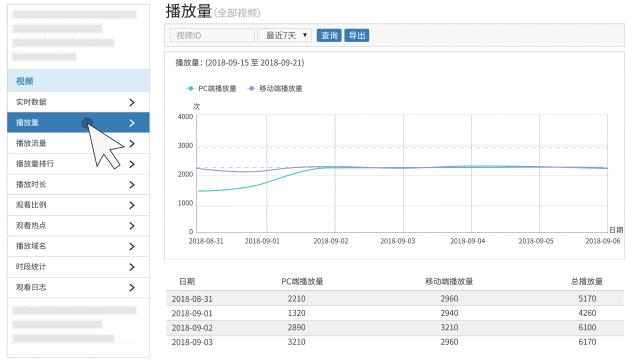This screenshot has height=360, width=640.
Task: Open the 播放量排行 menu item
Action: (78, 164)
